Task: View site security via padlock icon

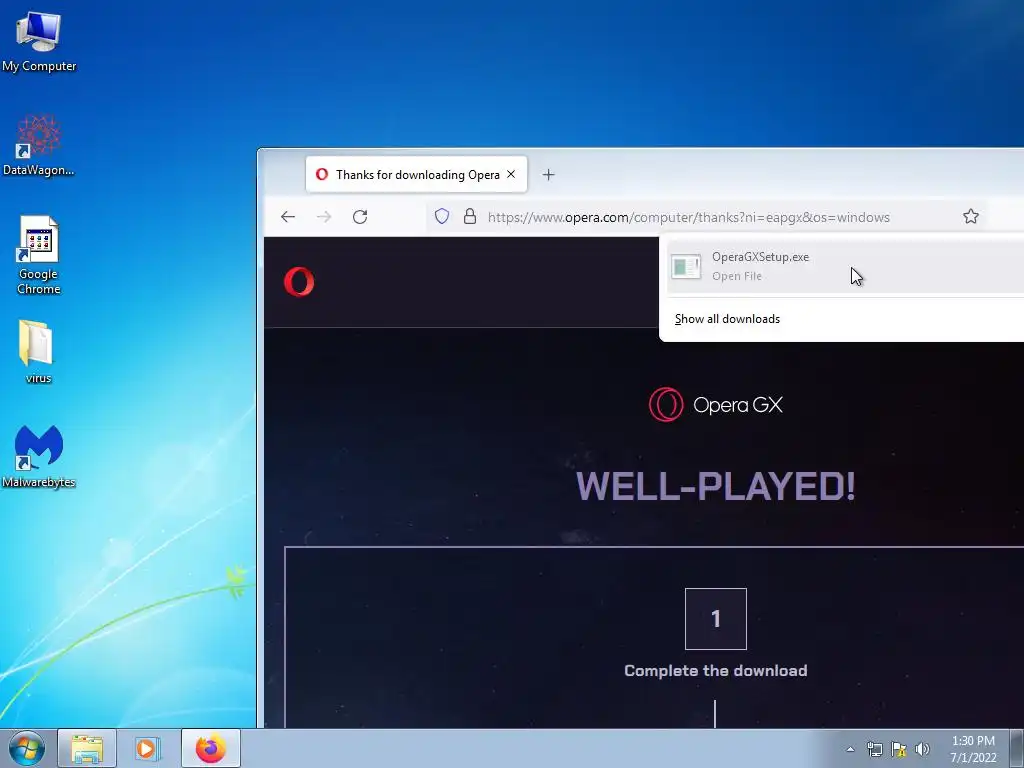Action: pos(470,216)
